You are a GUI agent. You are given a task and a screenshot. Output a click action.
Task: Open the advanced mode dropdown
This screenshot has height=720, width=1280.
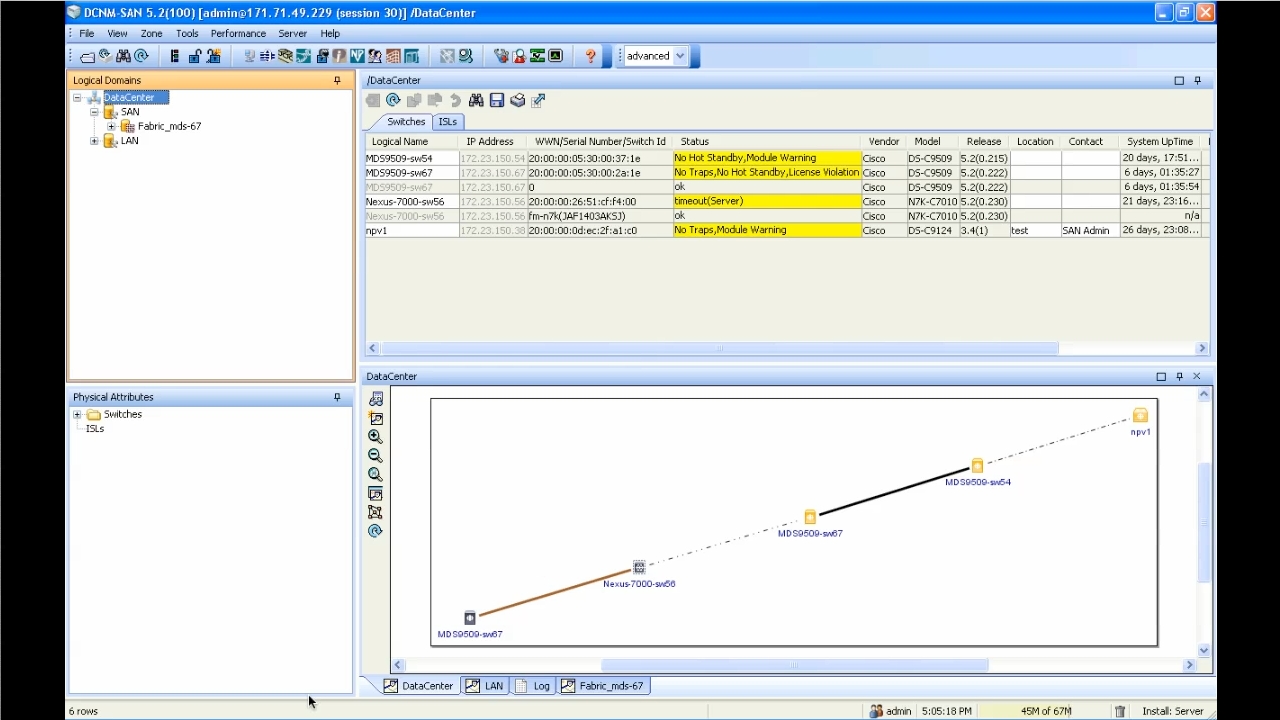click(x=680, y=56)
